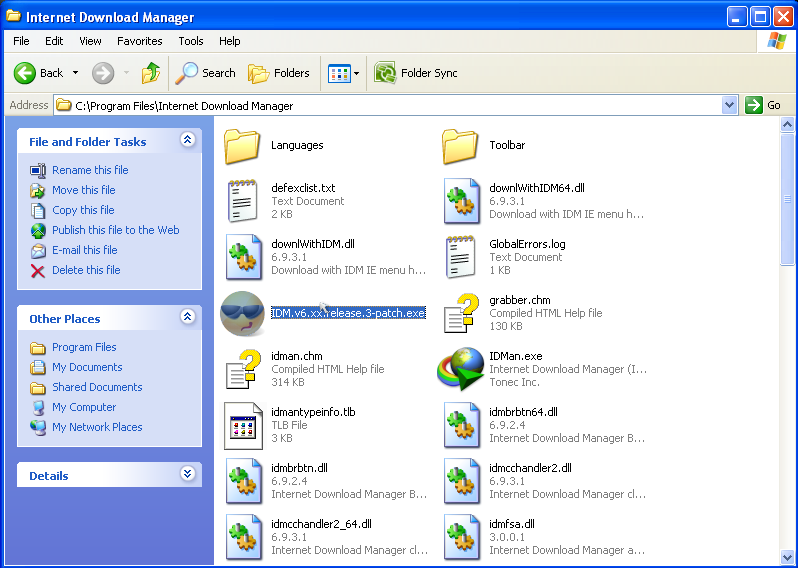Expand the Details panel
The image size is (798, 568).
(x=188, y=474)
